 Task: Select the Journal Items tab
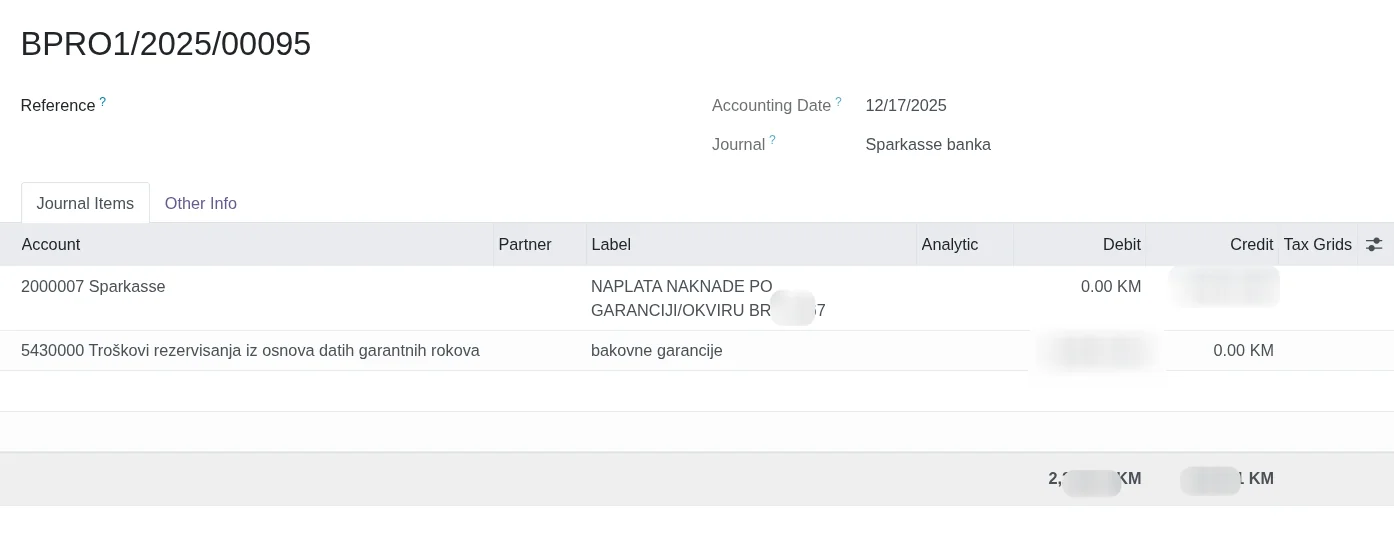point(85,203)
